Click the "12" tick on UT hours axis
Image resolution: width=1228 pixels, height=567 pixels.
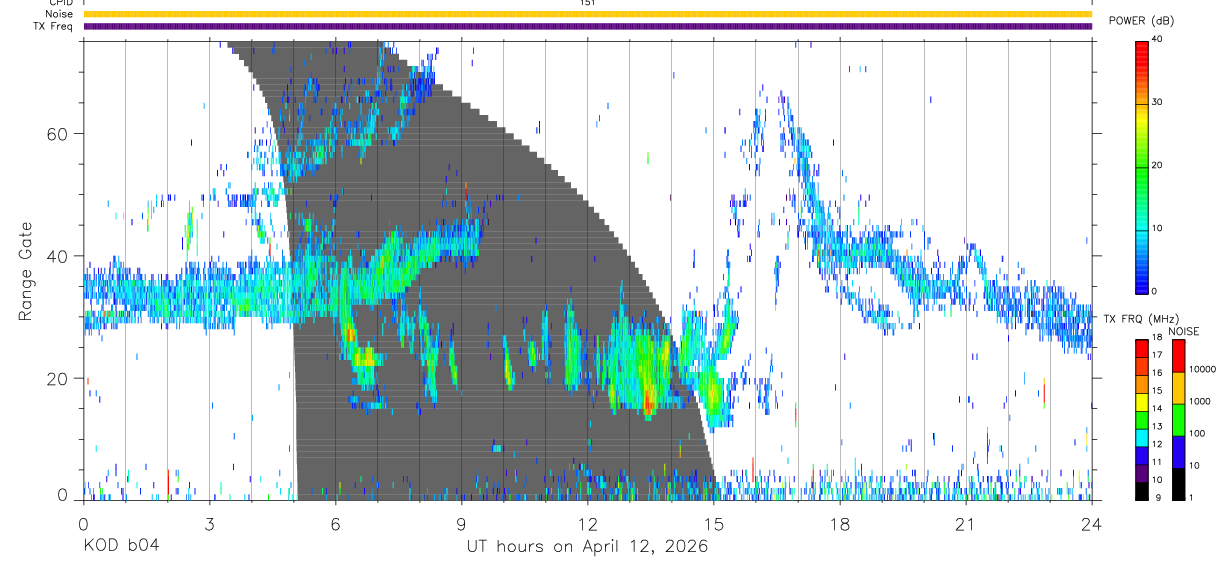(588, 525)
